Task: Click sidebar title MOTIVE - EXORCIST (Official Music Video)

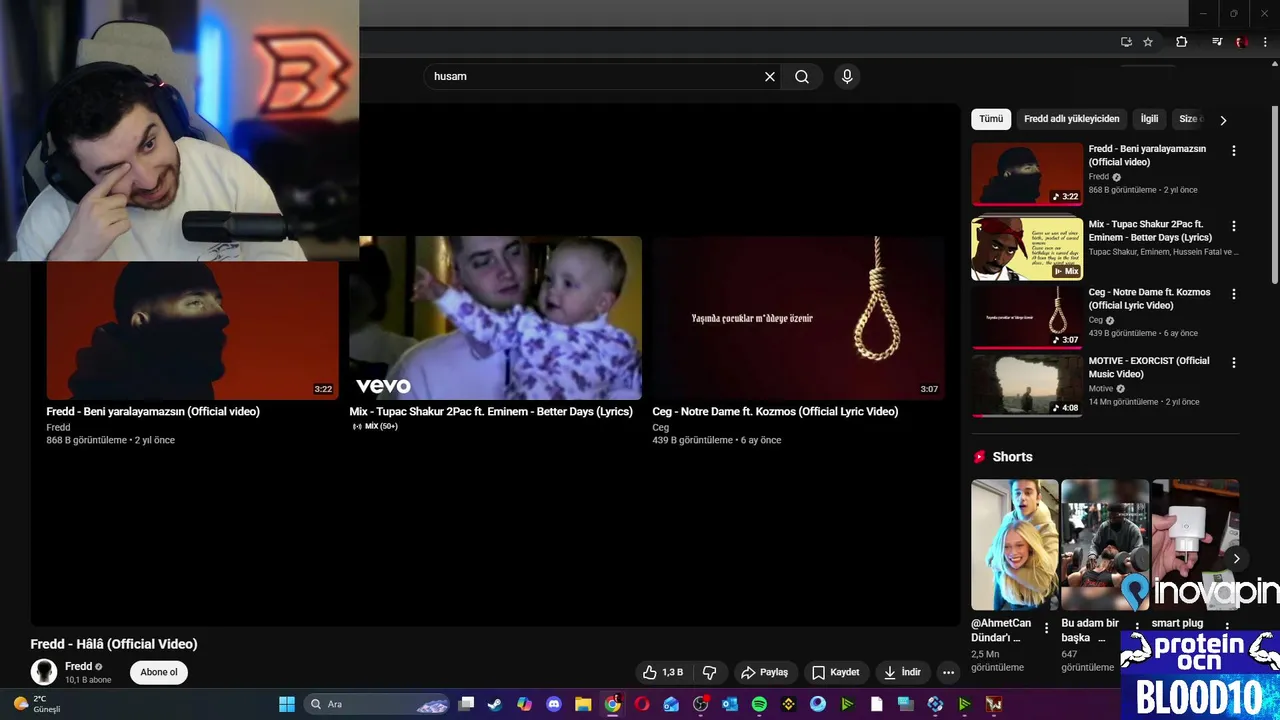Action: (1149, 367)
